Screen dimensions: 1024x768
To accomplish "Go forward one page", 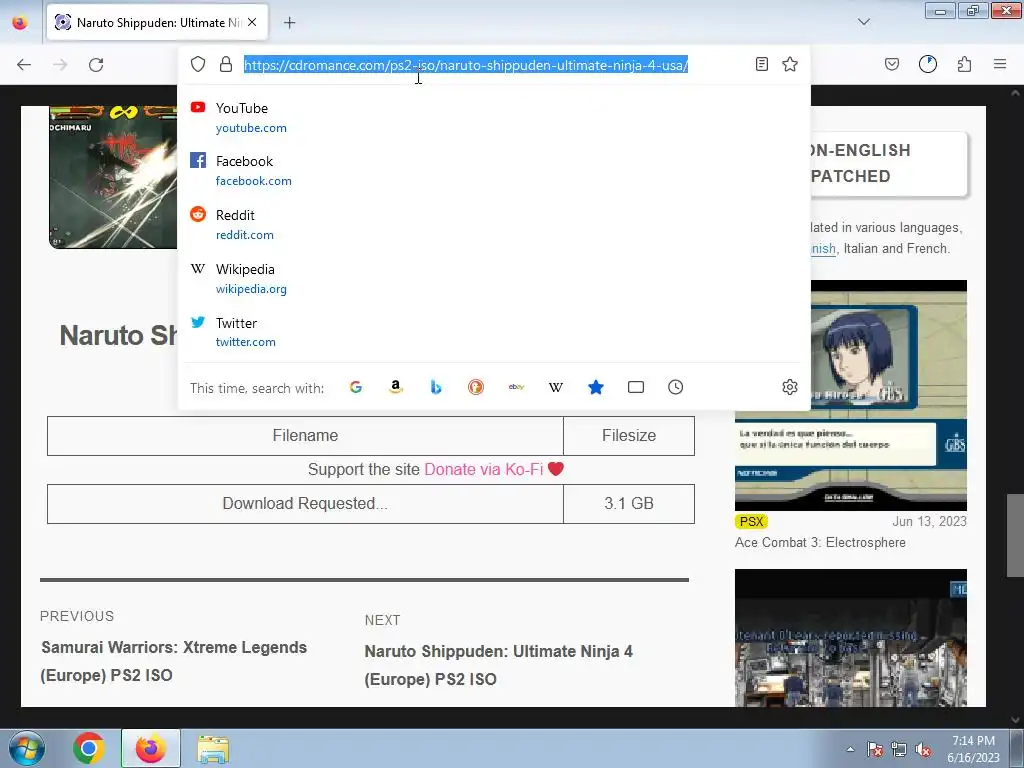I will tap(60, 65).
